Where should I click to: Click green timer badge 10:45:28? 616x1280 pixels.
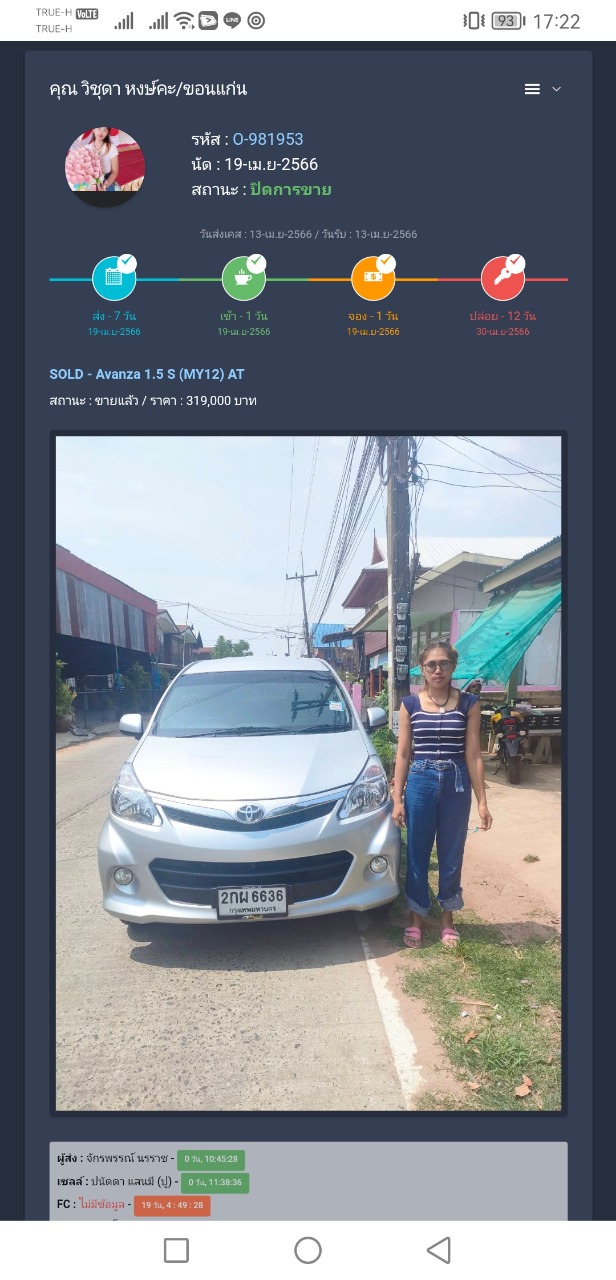pos(210,1160)
